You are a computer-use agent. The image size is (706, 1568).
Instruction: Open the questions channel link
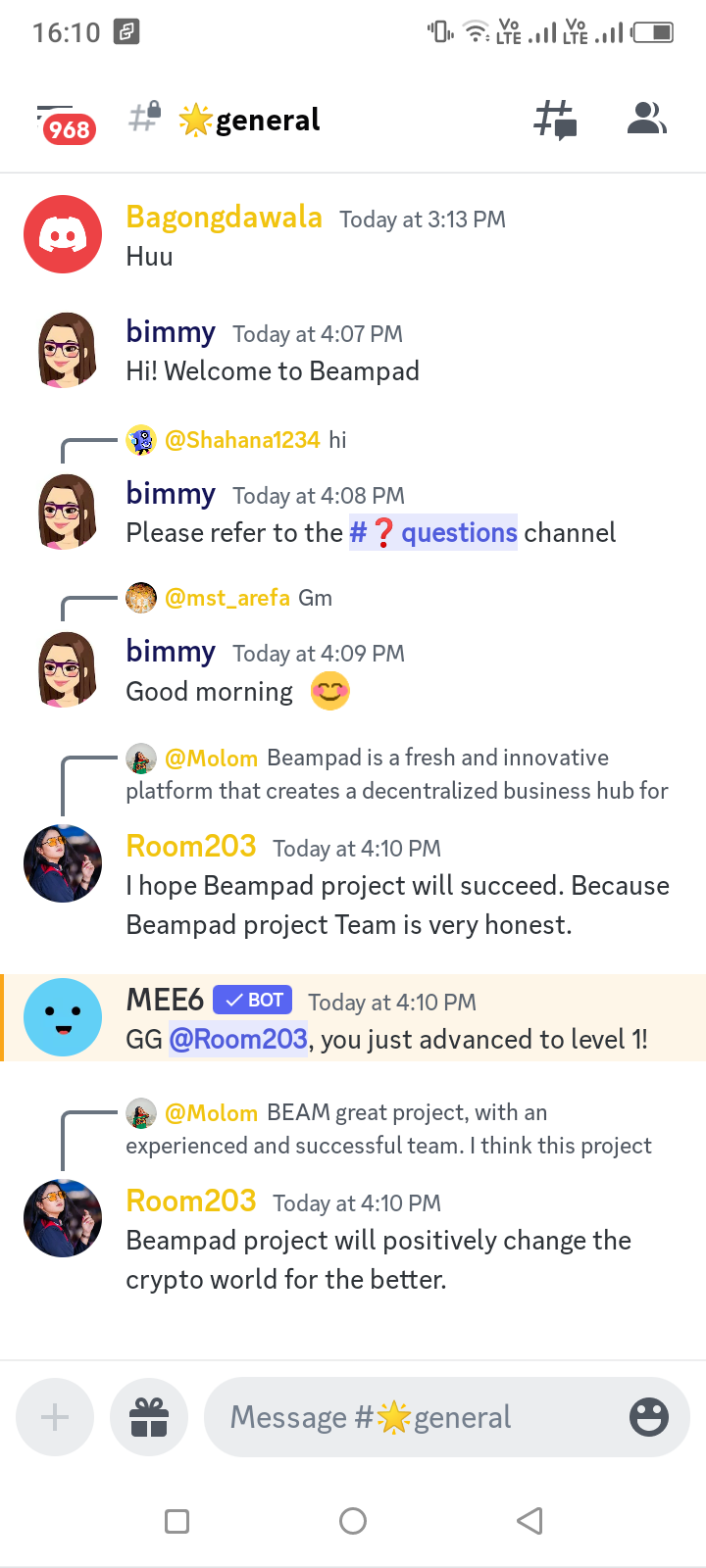click(433, 532)
